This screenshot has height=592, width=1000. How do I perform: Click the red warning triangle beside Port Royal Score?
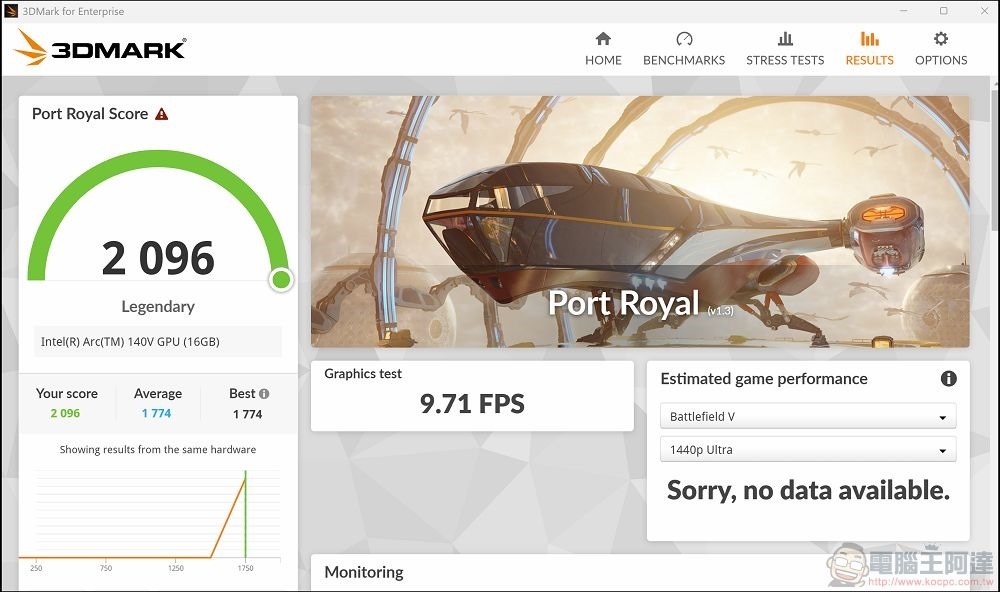[x=162, y=114]
